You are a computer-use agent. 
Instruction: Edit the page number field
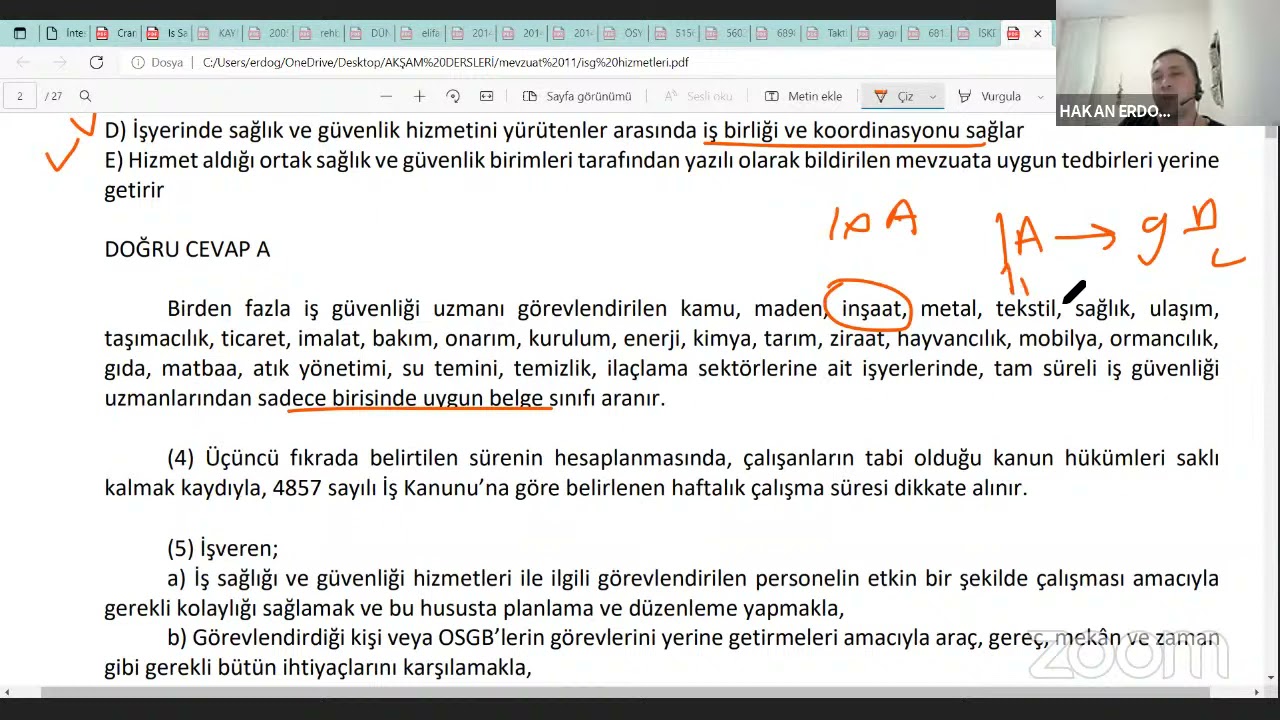[19, 96]
